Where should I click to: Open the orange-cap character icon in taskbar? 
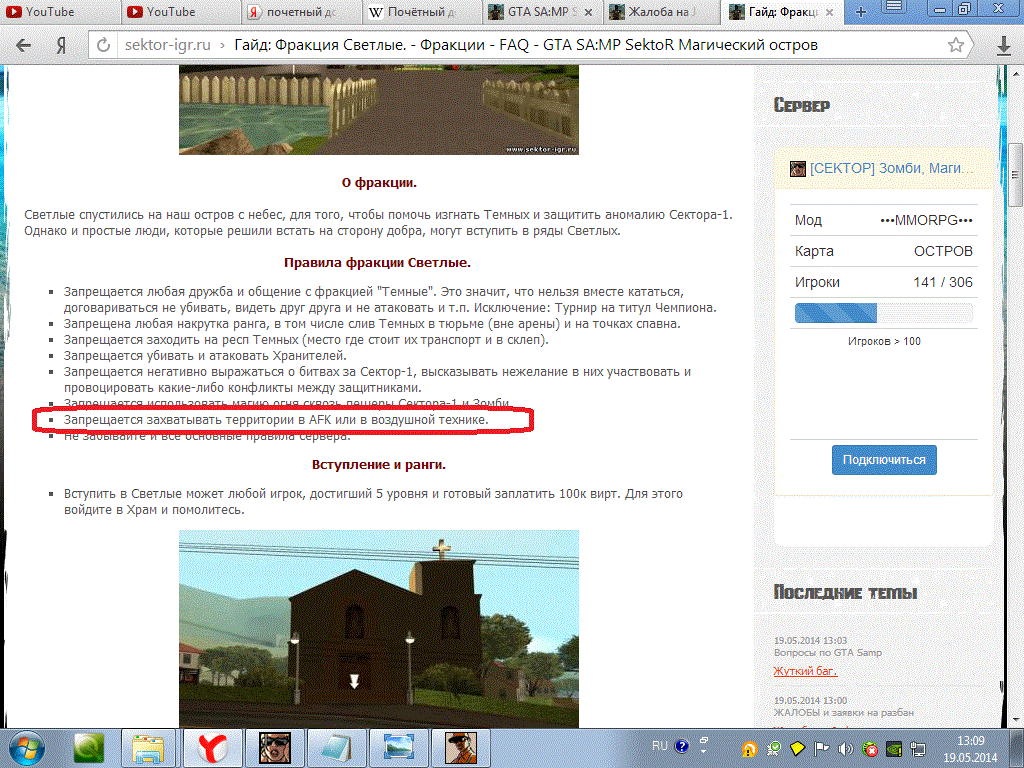(460, 748)
